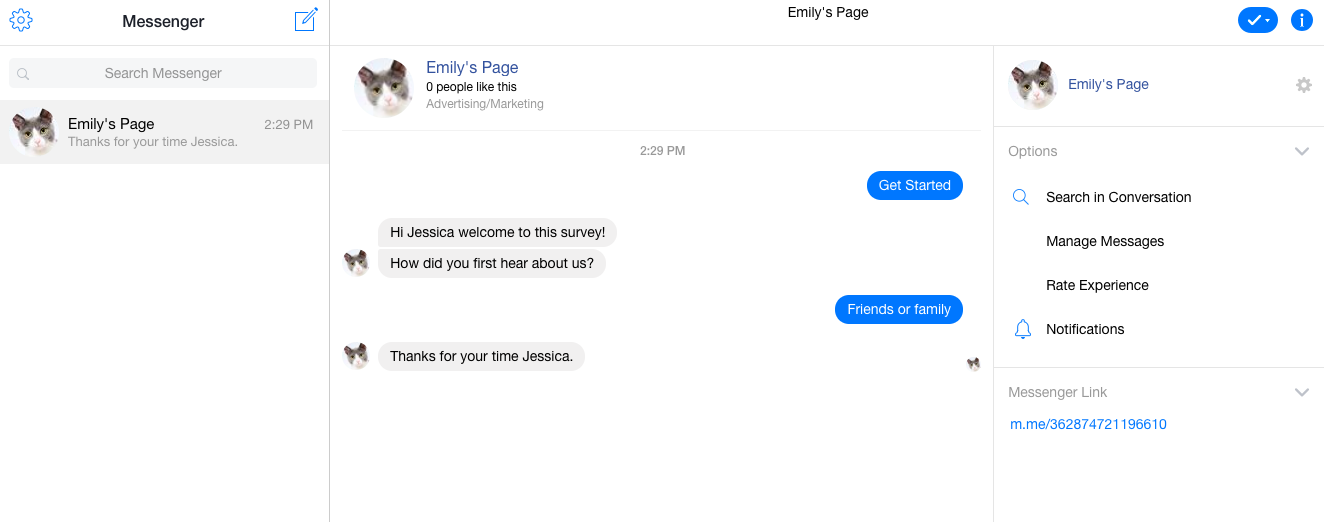1324x522 pixels.
Task: Click the magnifier icon in Options panel
Action: click(x=1021, y=197)
